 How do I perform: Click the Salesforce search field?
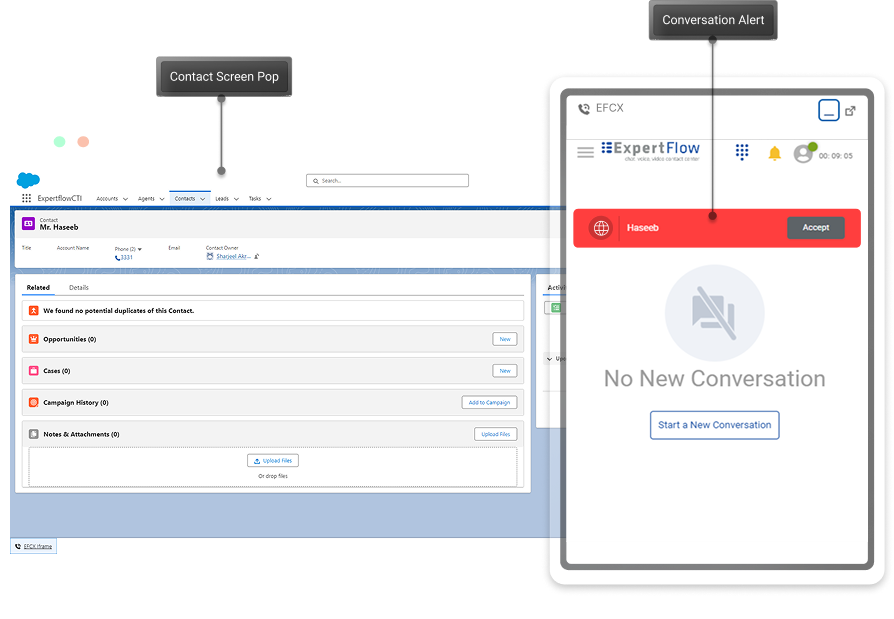click(387, 181)
